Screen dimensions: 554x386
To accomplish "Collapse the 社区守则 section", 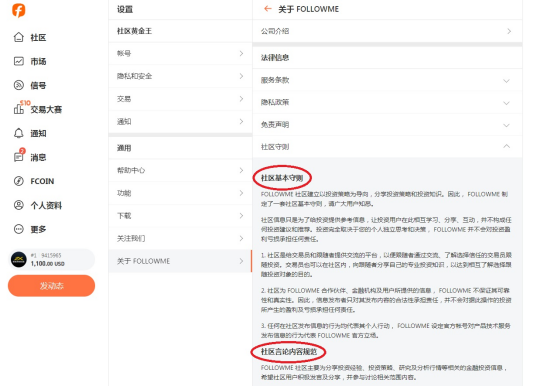I will (506, 146).
